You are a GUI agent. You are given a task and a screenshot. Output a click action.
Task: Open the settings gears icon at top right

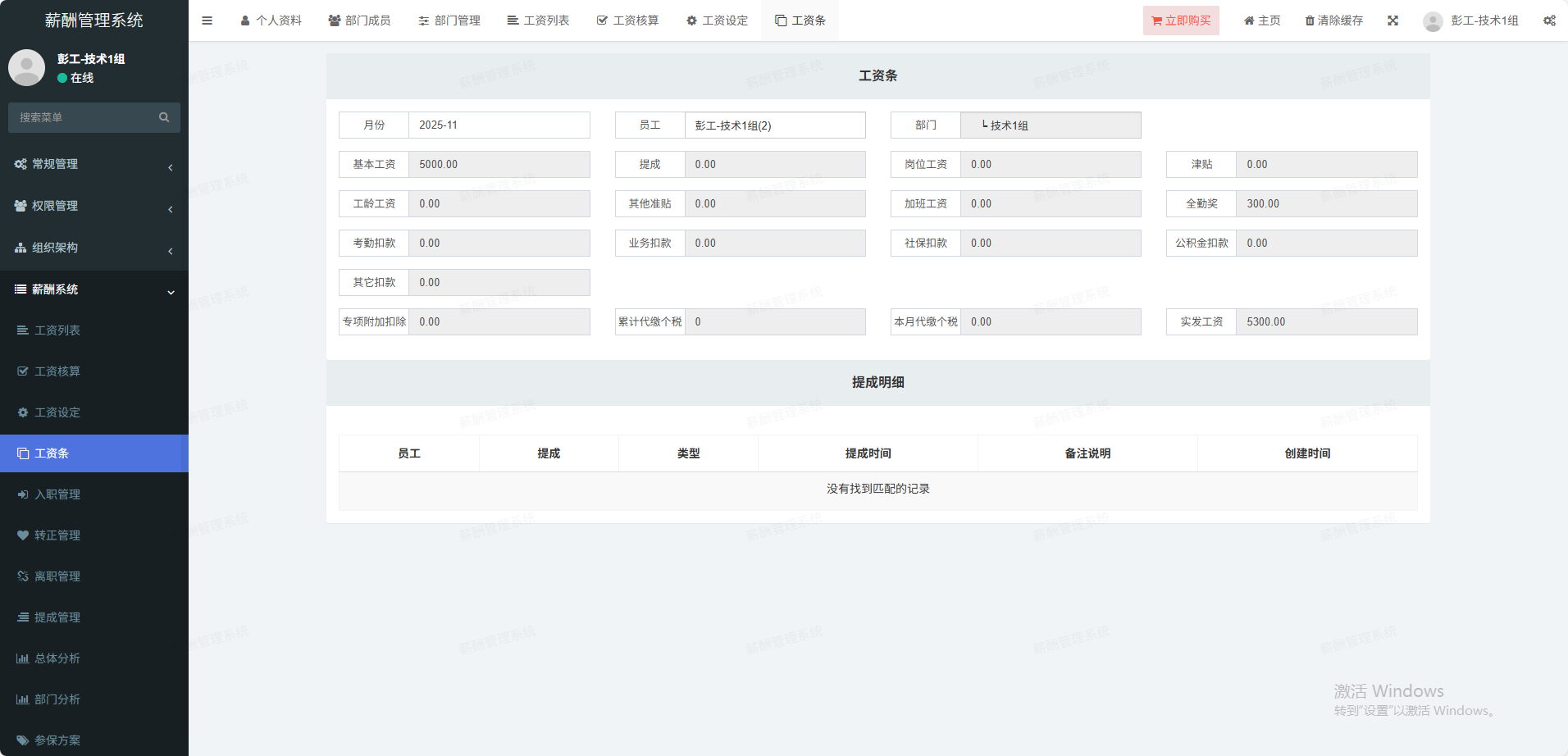[x=1548, y=20]
